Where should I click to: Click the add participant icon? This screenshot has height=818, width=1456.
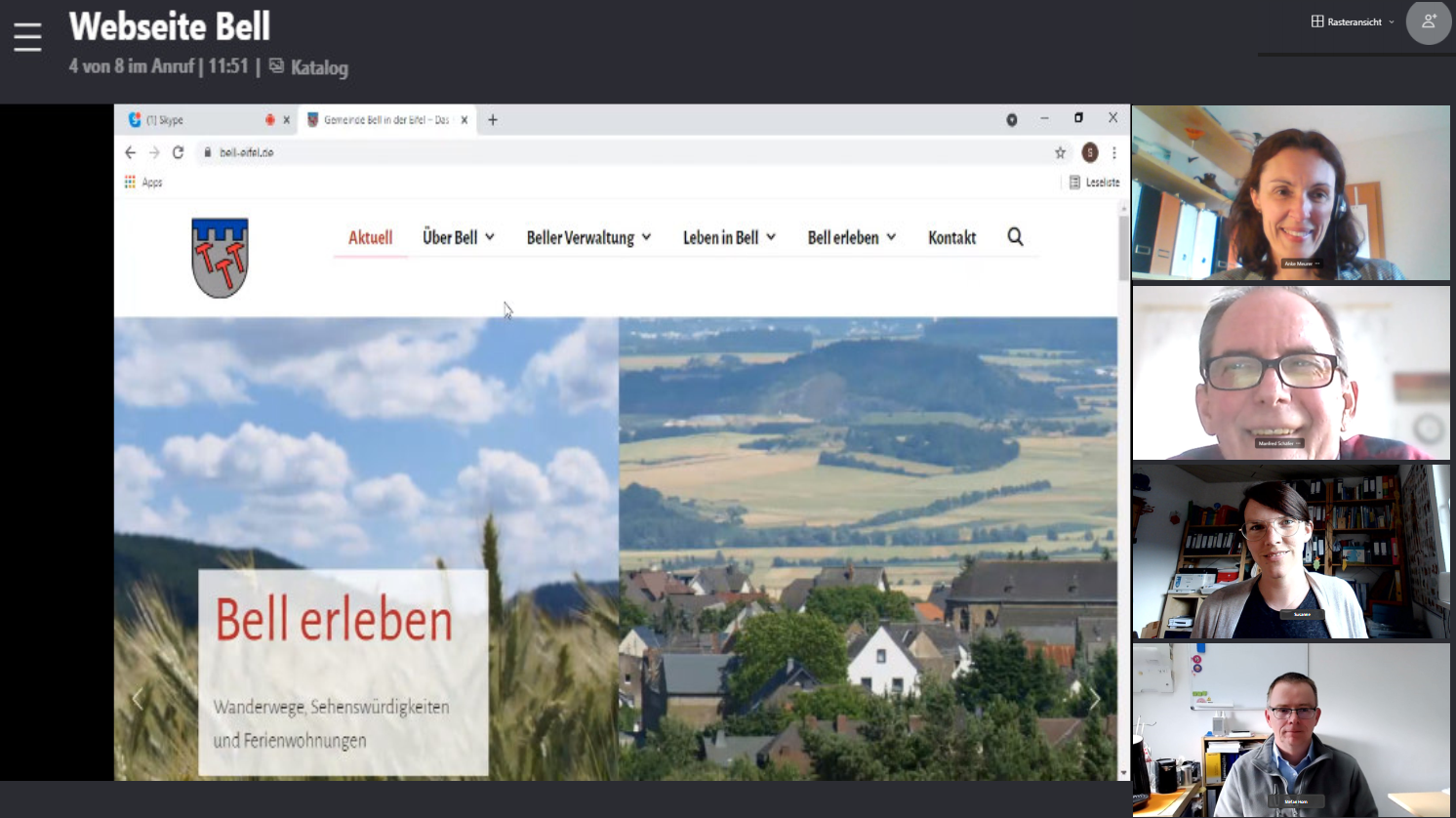1428,22
